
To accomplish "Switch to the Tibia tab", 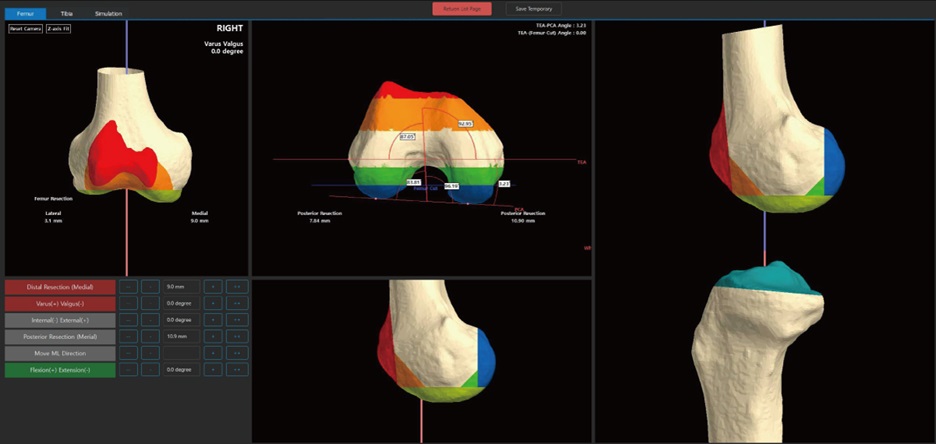I will [66, 13].
